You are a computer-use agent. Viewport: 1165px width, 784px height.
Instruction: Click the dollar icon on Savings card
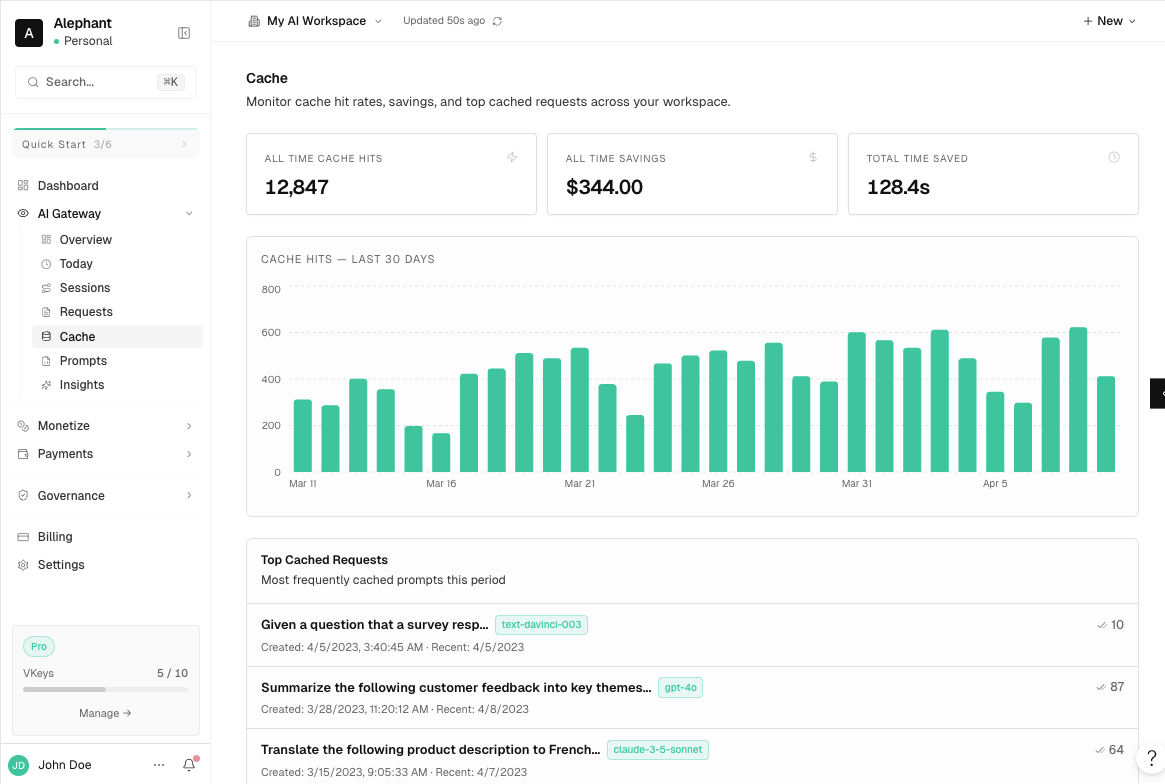[813, 157]
